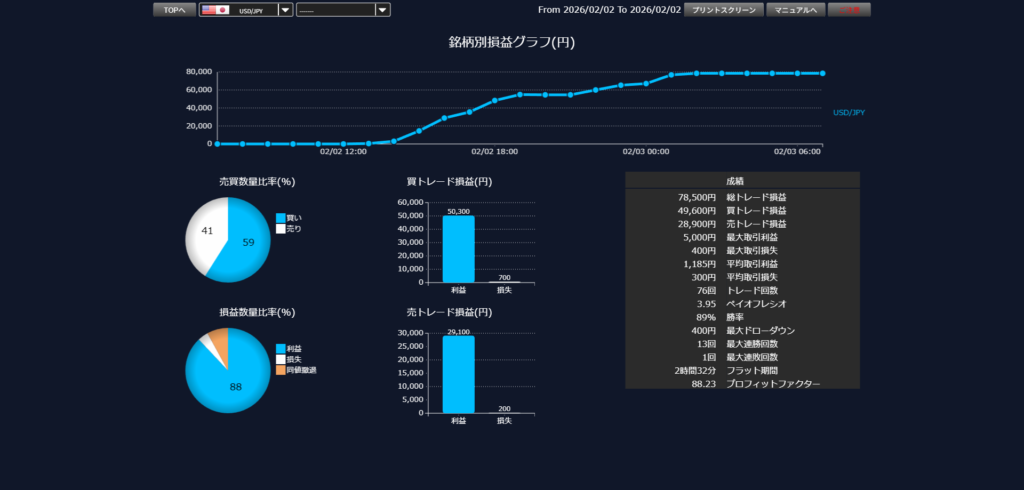This screenshot has width=1024, height=490.
Task: Click the 50,300 profit bar in 買トレード損益
Action: point(458,250)
